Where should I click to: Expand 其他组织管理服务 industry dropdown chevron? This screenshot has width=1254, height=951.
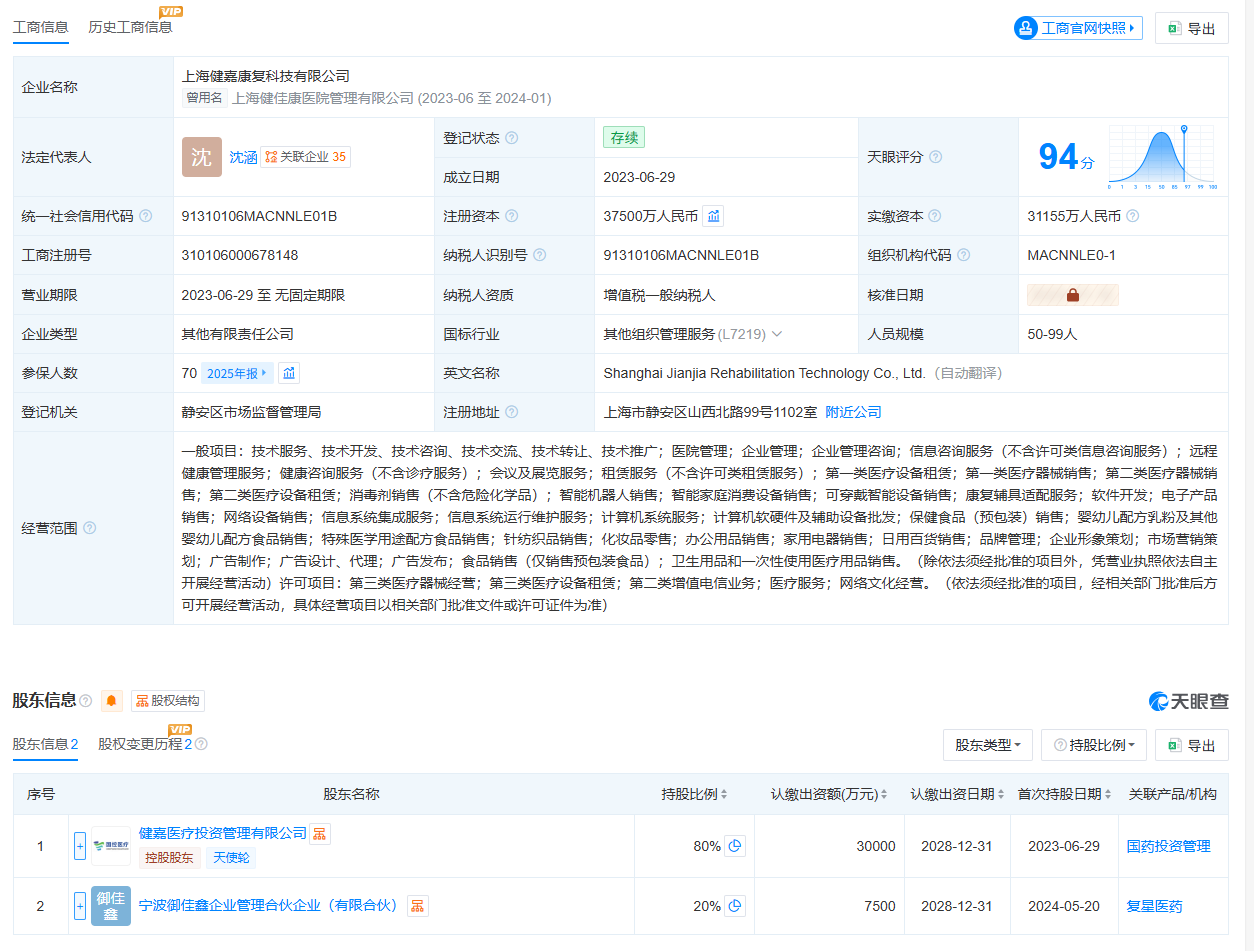click(777, 334)
